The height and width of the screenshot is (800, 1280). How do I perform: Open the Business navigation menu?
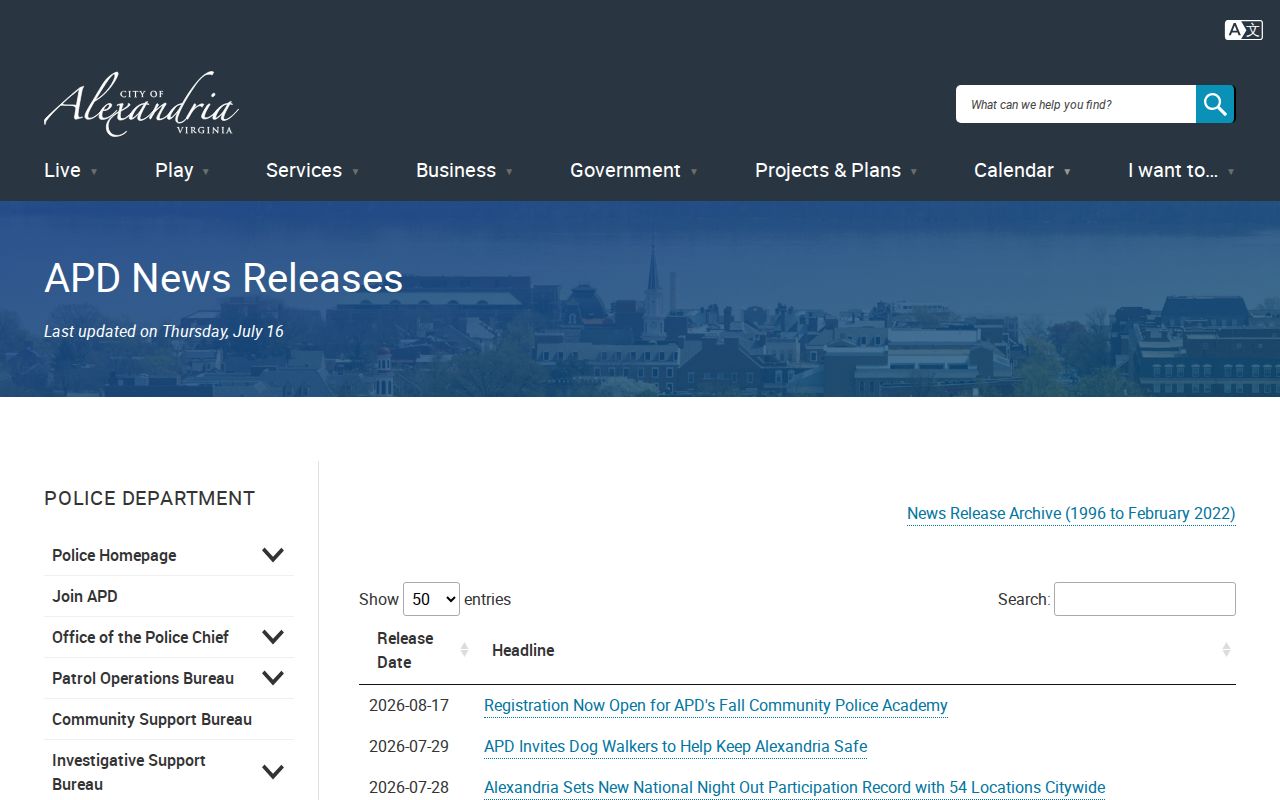(x=464, y=170)
